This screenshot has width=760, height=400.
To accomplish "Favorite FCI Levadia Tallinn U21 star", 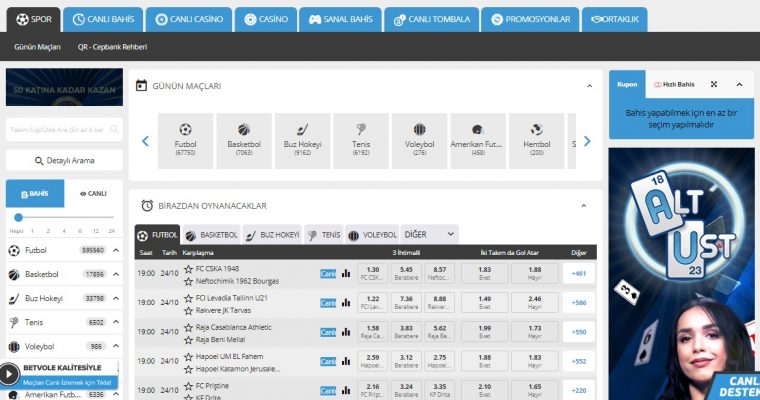I will point(189,298).
